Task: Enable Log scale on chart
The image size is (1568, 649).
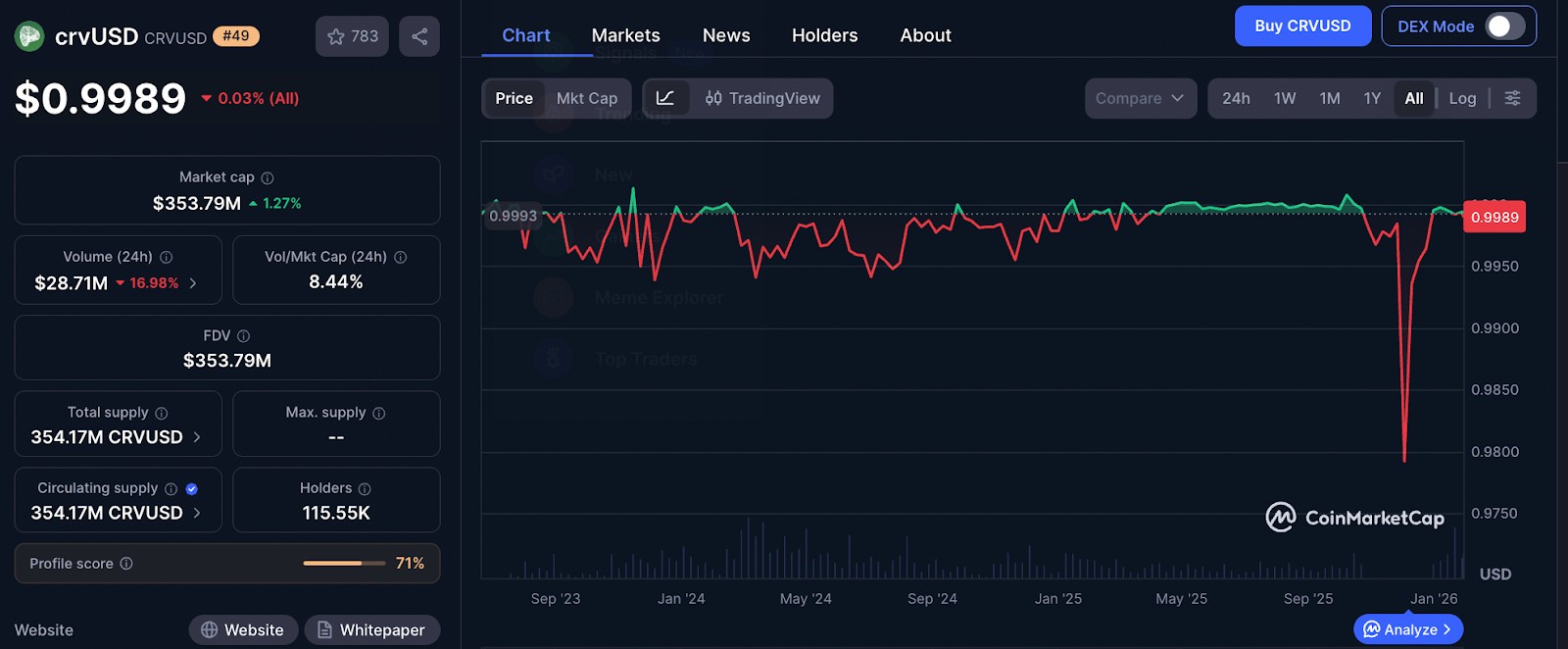Action: coord(1462,98)
